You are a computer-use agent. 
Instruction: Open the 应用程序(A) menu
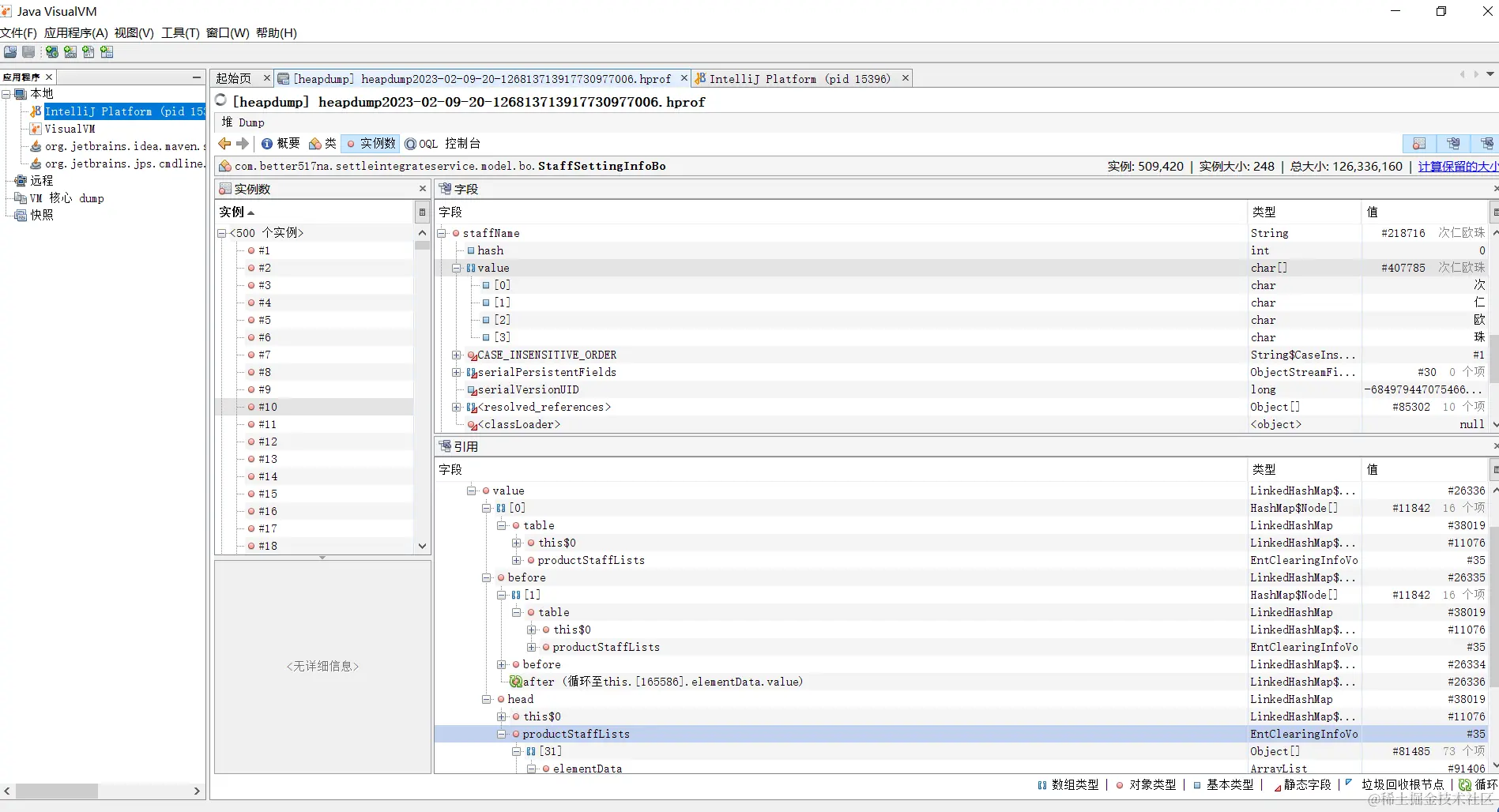76,33
